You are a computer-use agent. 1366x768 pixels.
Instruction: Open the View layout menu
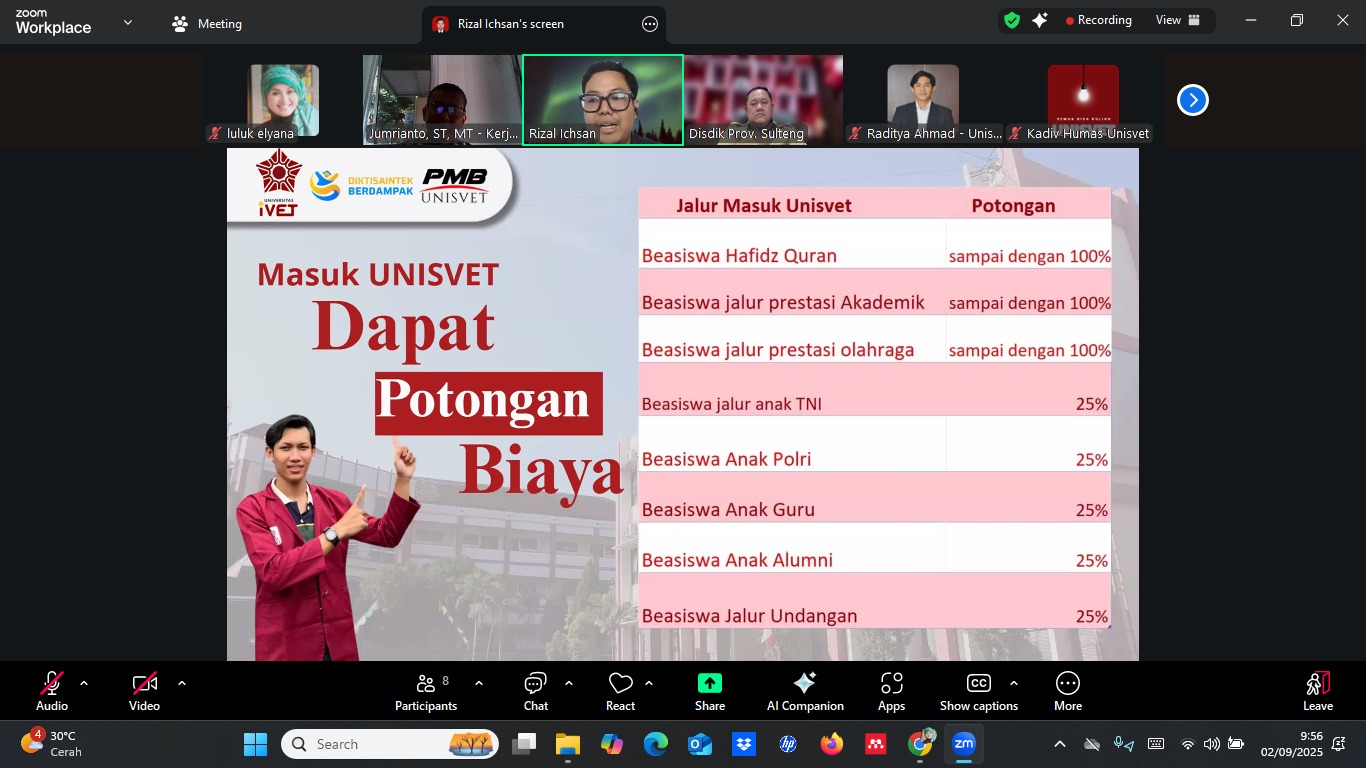(1178, 20)
